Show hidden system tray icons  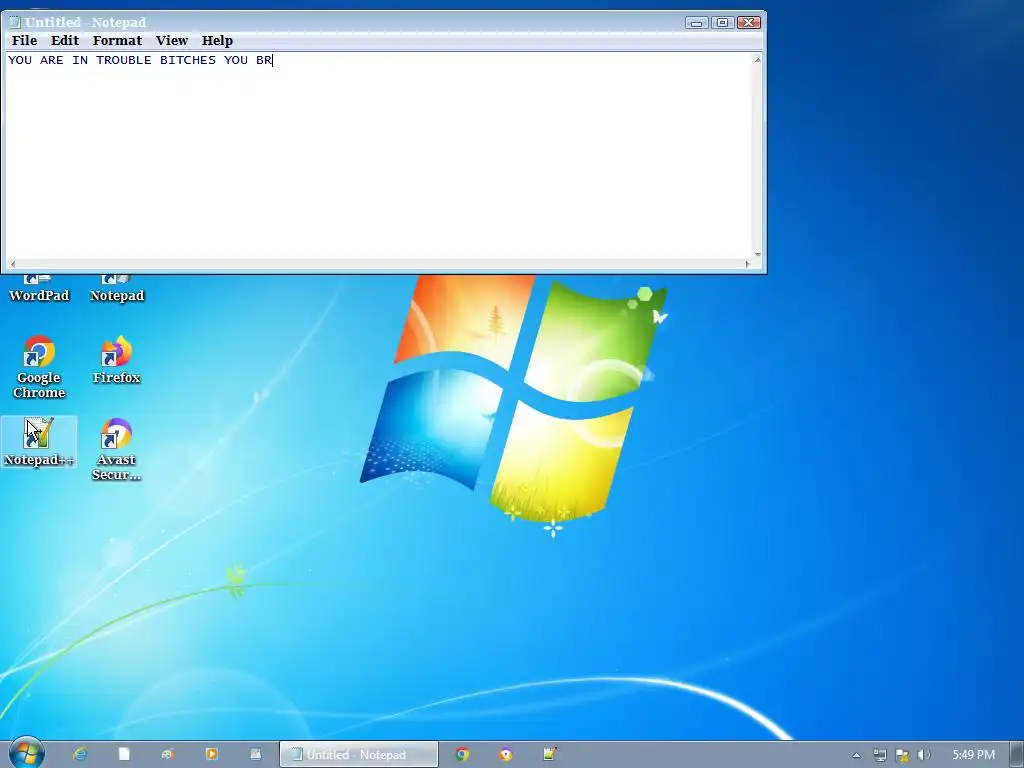pyautogui.click(x=856, y=756)
